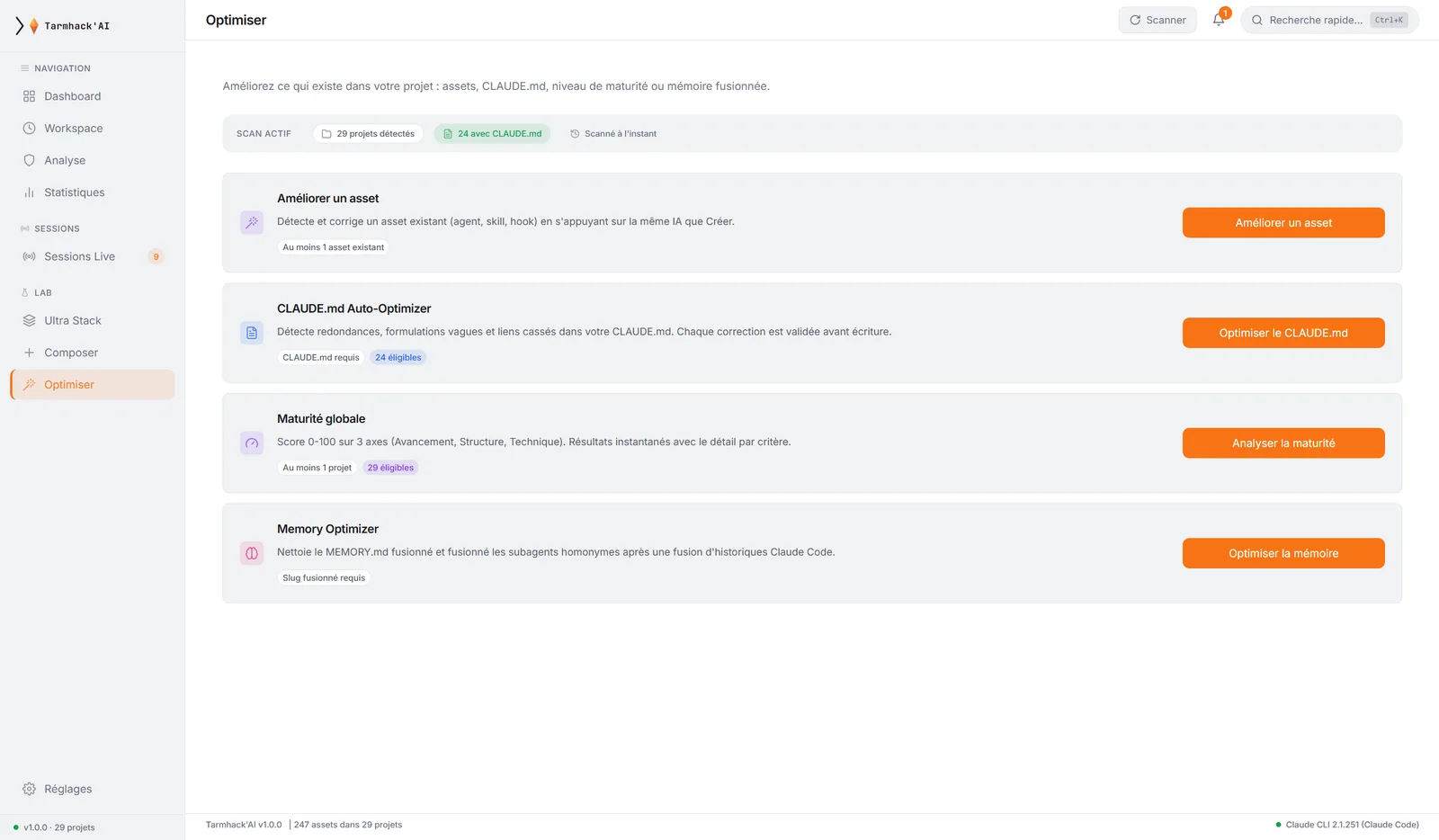The height and width of the screenshot is (840, 1439).
Task: Click the Ultra Stack layers icon
Action: tap(29, 320)
